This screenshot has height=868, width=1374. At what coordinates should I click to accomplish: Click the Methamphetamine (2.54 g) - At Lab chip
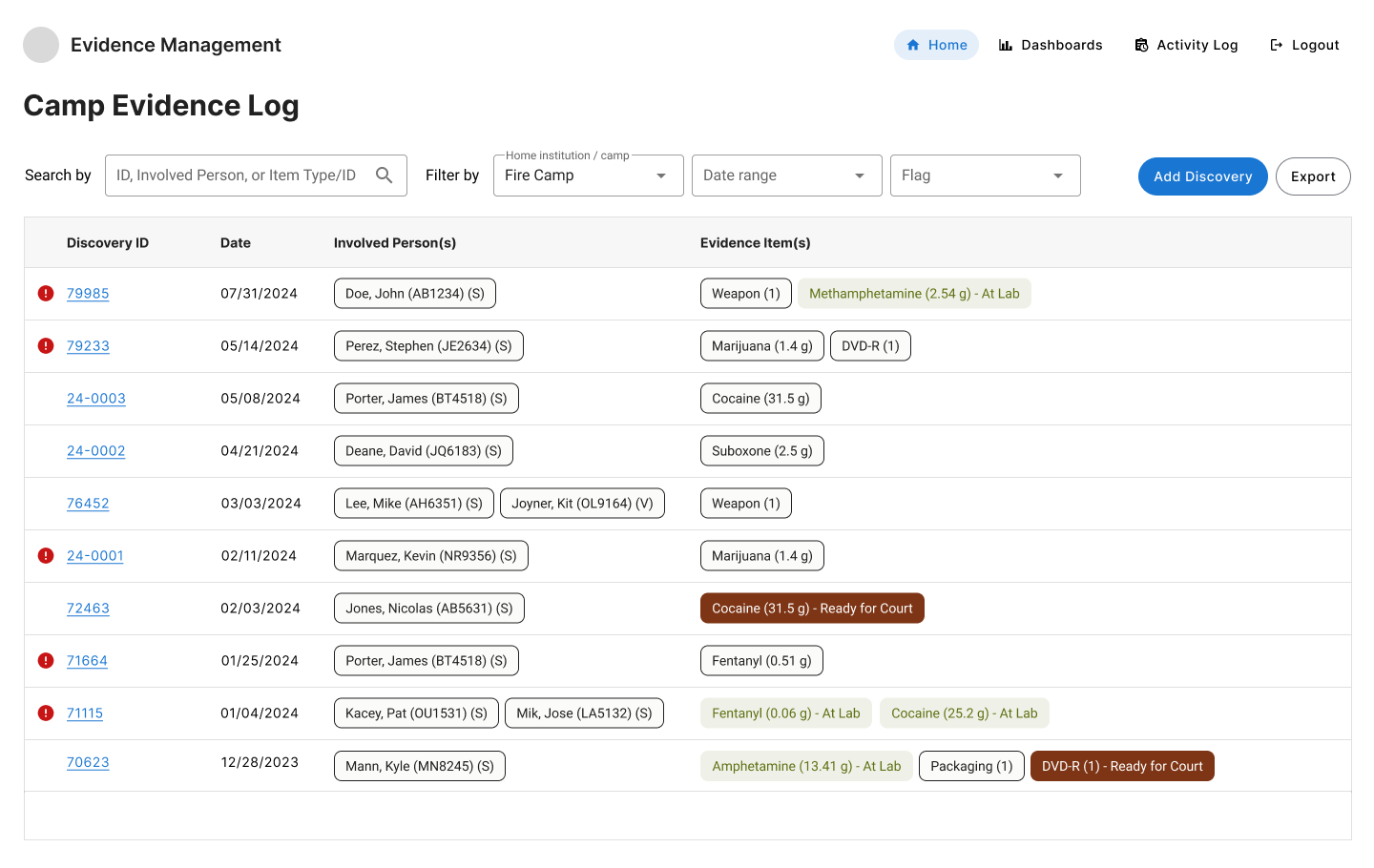click(x=914, y=294)
